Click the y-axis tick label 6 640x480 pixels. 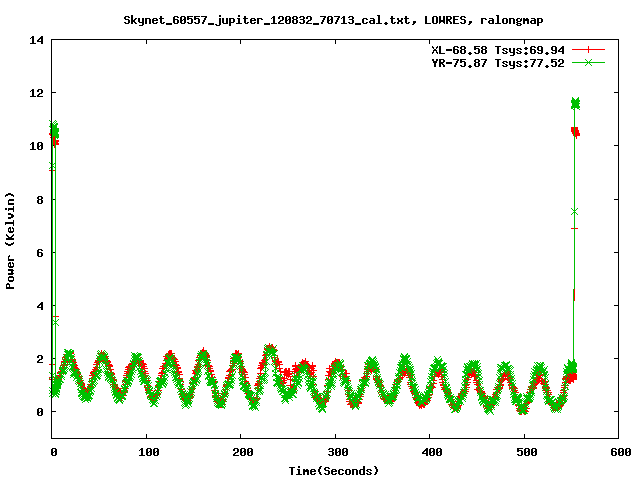click(40, 253)
